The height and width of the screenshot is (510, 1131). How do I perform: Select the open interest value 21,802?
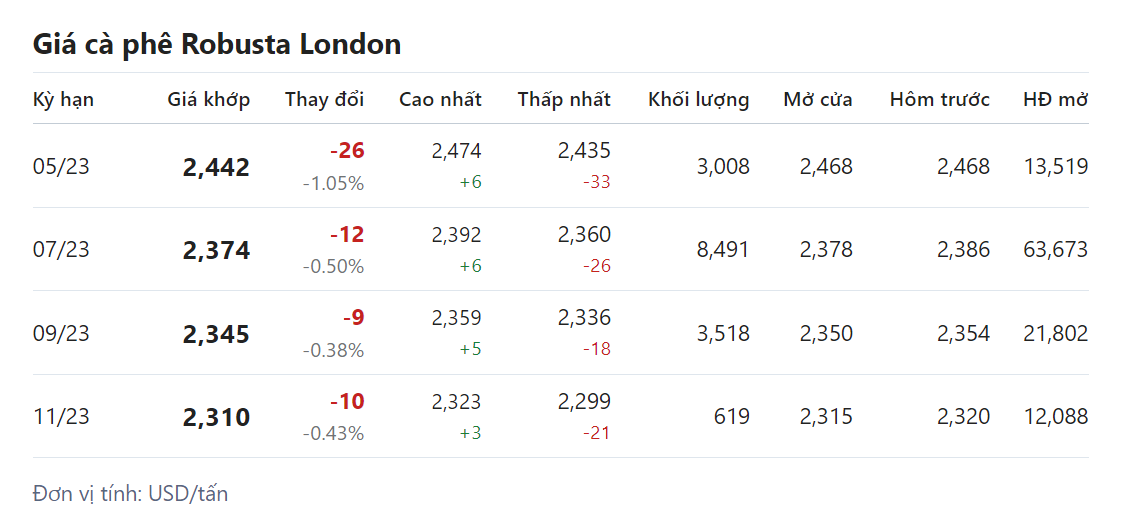tap(1055, 333)
